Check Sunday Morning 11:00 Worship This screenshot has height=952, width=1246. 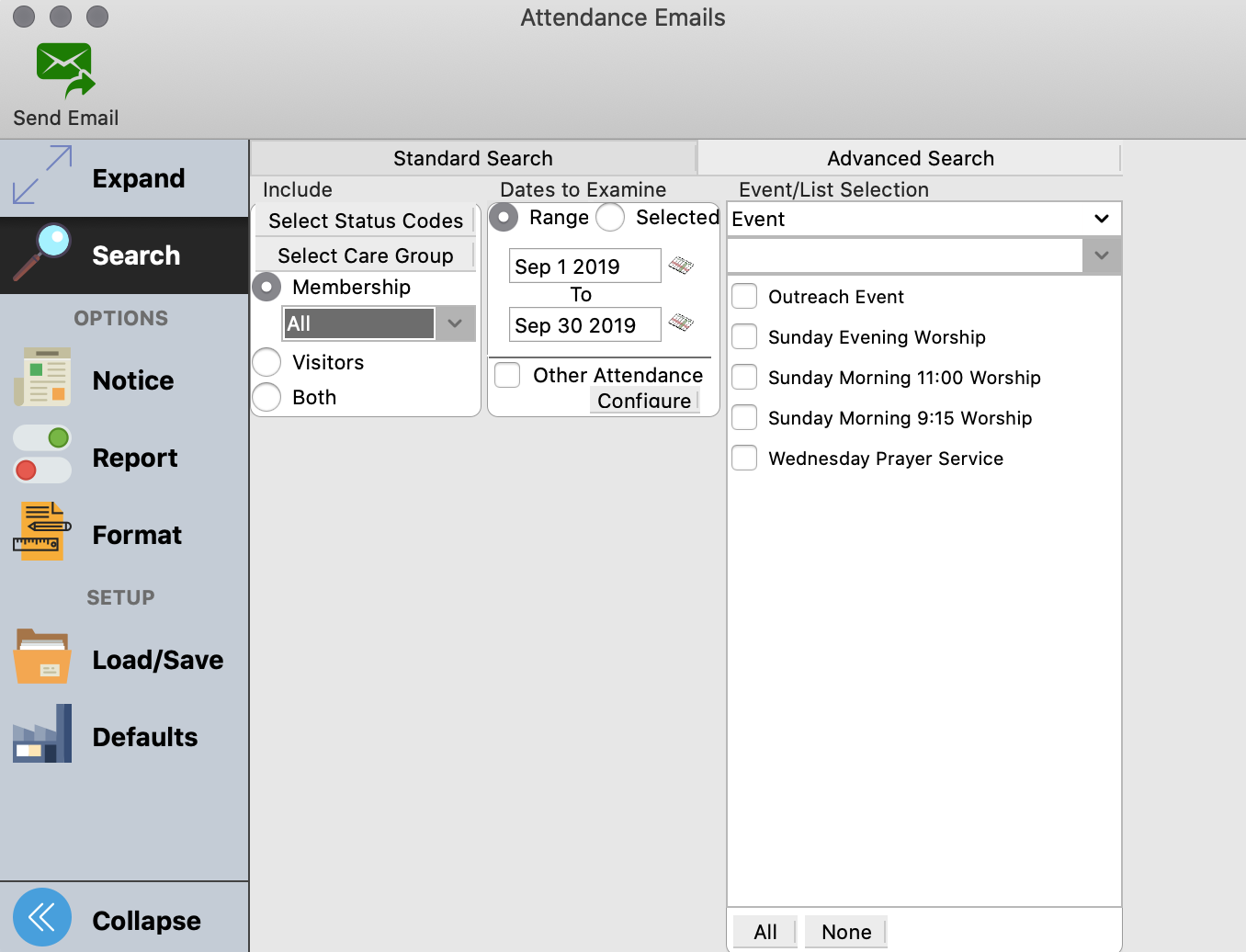(744, 377)
